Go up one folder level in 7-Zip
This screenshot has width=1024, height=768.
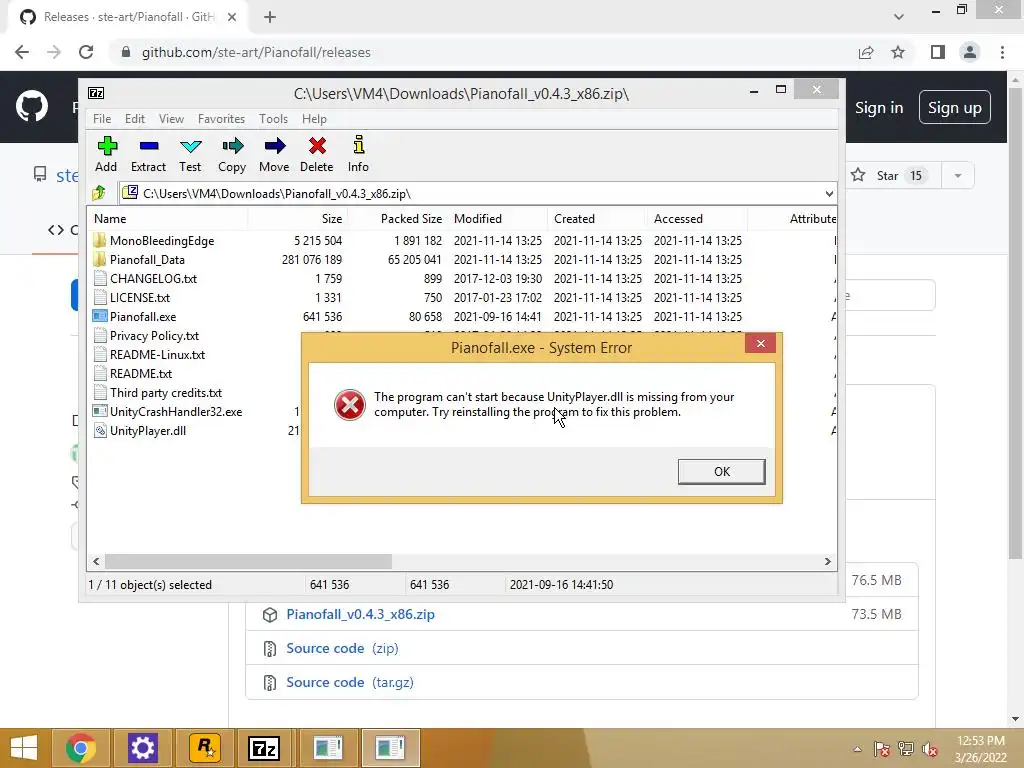pyautogui.click(x=99, y=193)
